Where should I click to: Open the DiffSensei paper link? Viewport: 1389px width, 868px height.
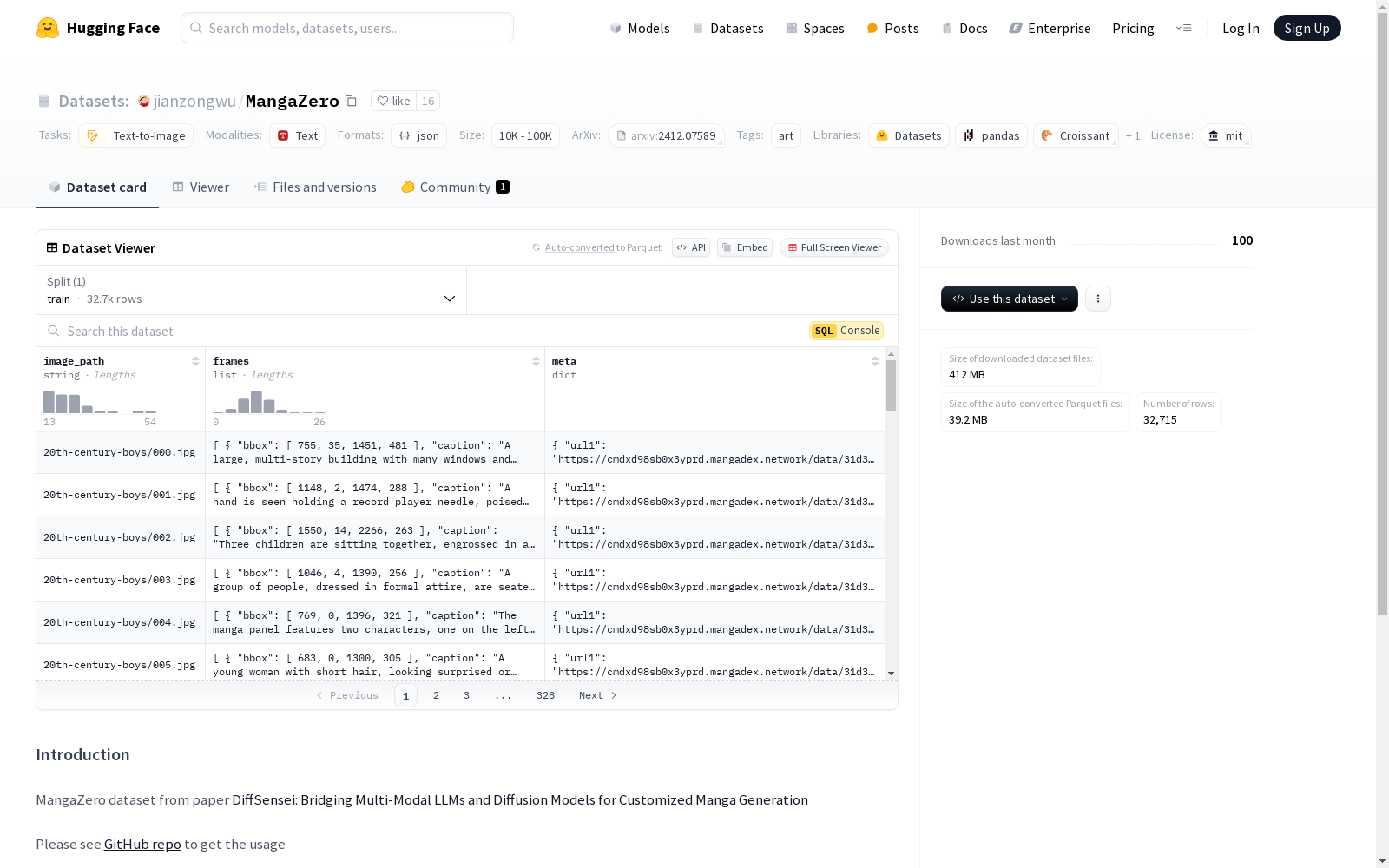520,799
